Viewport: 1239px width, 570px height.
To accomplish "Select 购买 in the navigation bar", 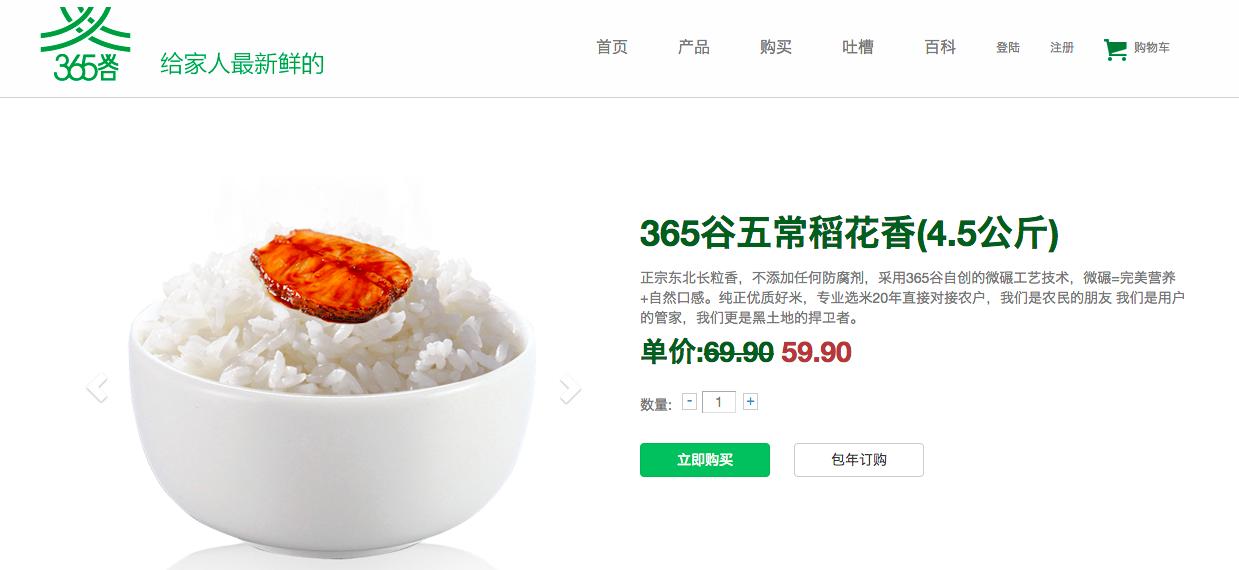I will click(776, 47).
